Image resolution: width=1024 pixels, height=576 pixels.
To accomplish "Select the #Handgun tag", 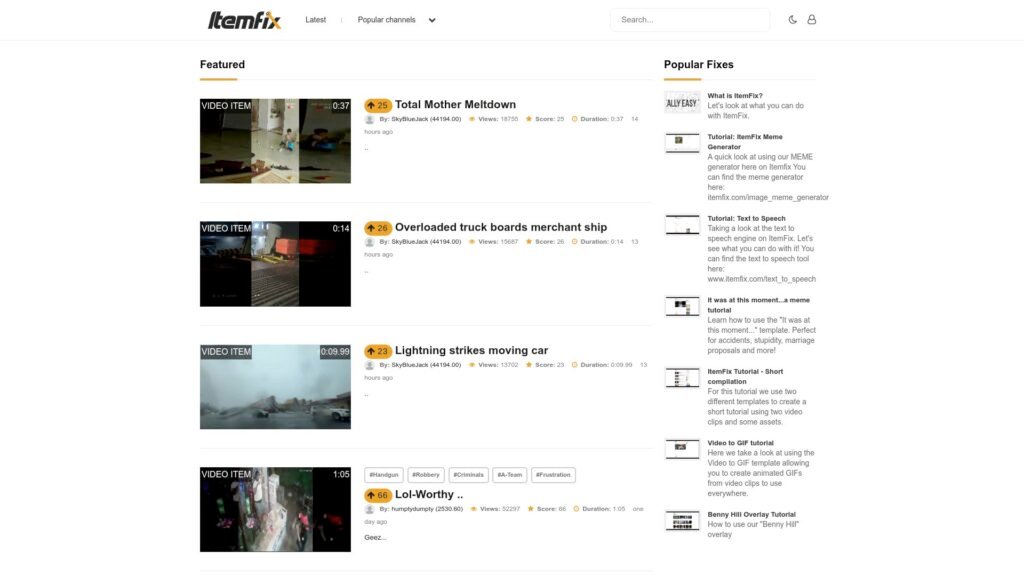I will [x=384, y=475].
